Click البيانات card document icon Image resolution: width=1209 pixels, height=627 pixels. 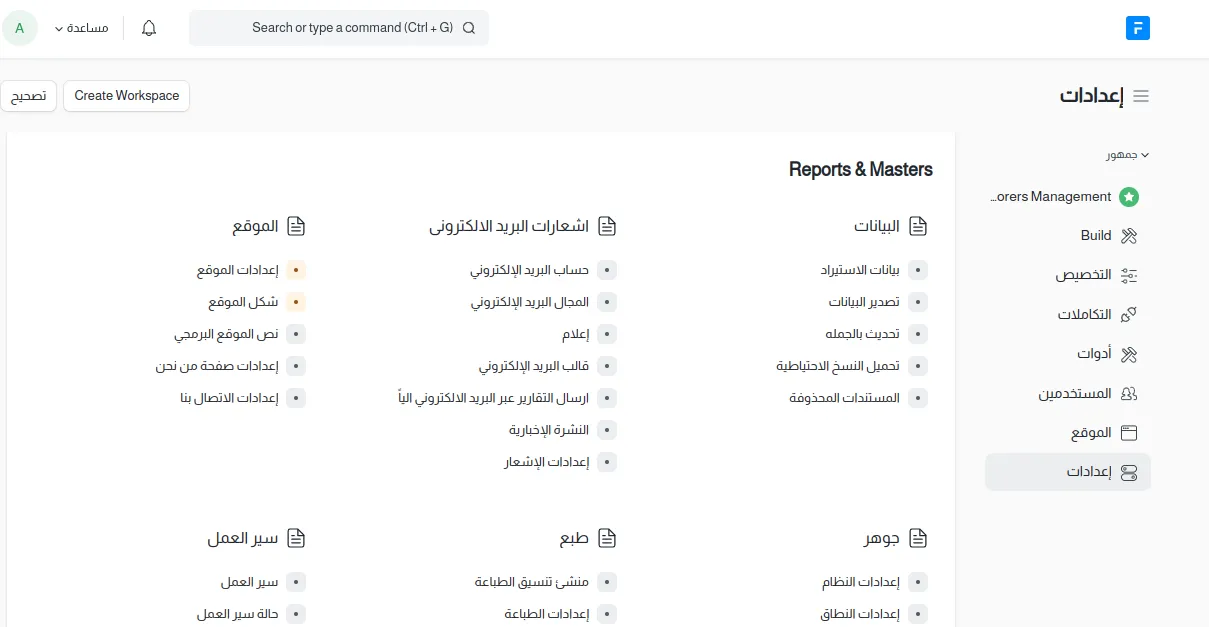918,227
